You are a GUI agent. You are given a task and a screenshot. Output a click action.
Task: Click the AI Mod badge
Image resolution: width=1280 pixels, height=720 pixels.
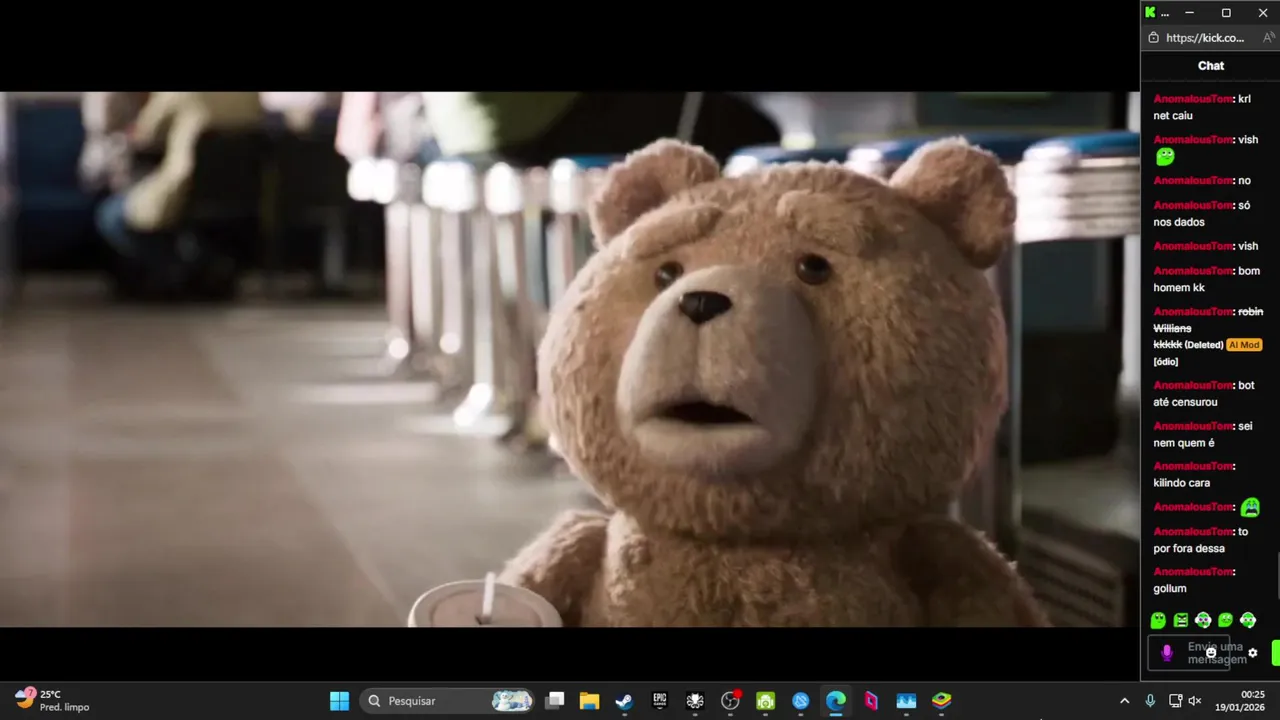coord(1244,345)
